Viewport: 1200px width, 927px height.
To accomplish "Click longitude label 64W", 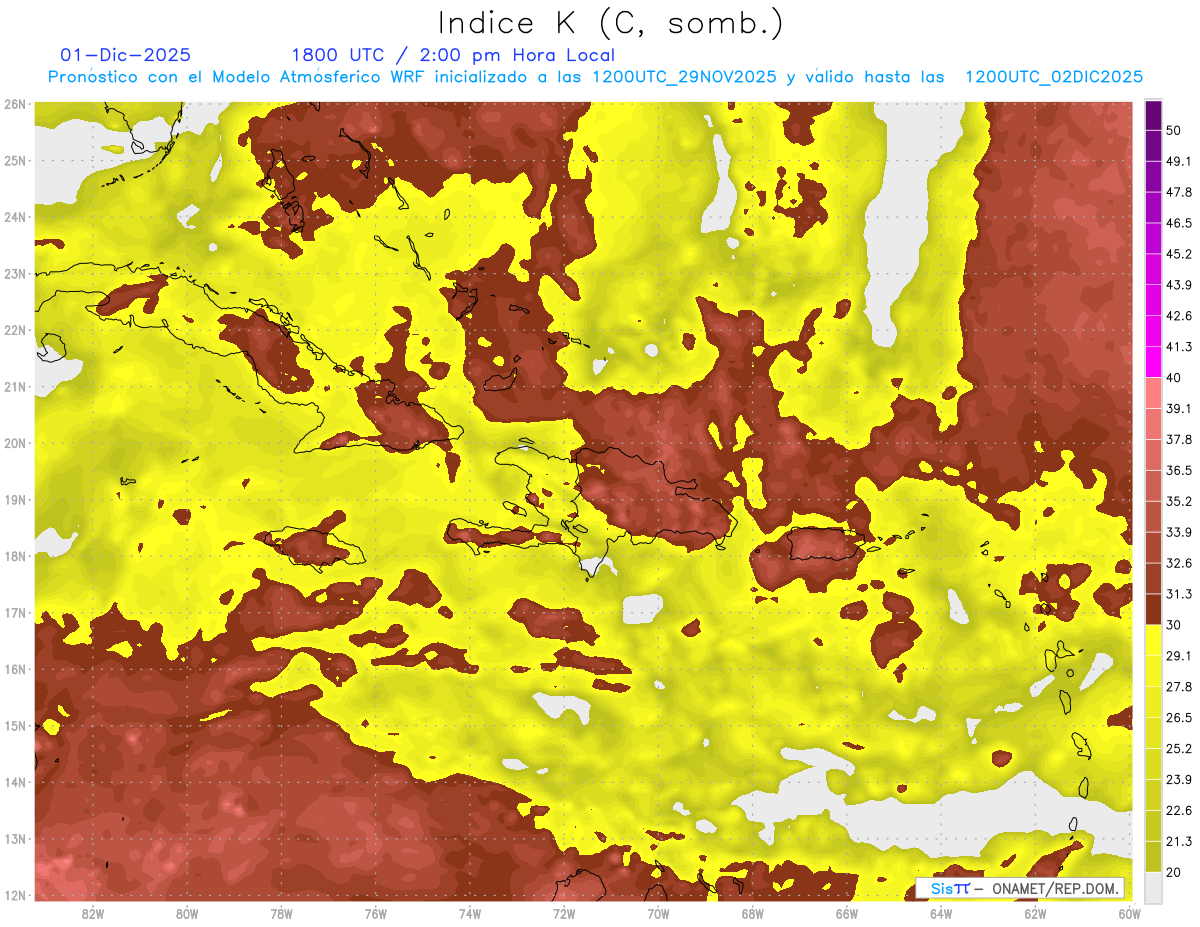I will tap(940, 913).
